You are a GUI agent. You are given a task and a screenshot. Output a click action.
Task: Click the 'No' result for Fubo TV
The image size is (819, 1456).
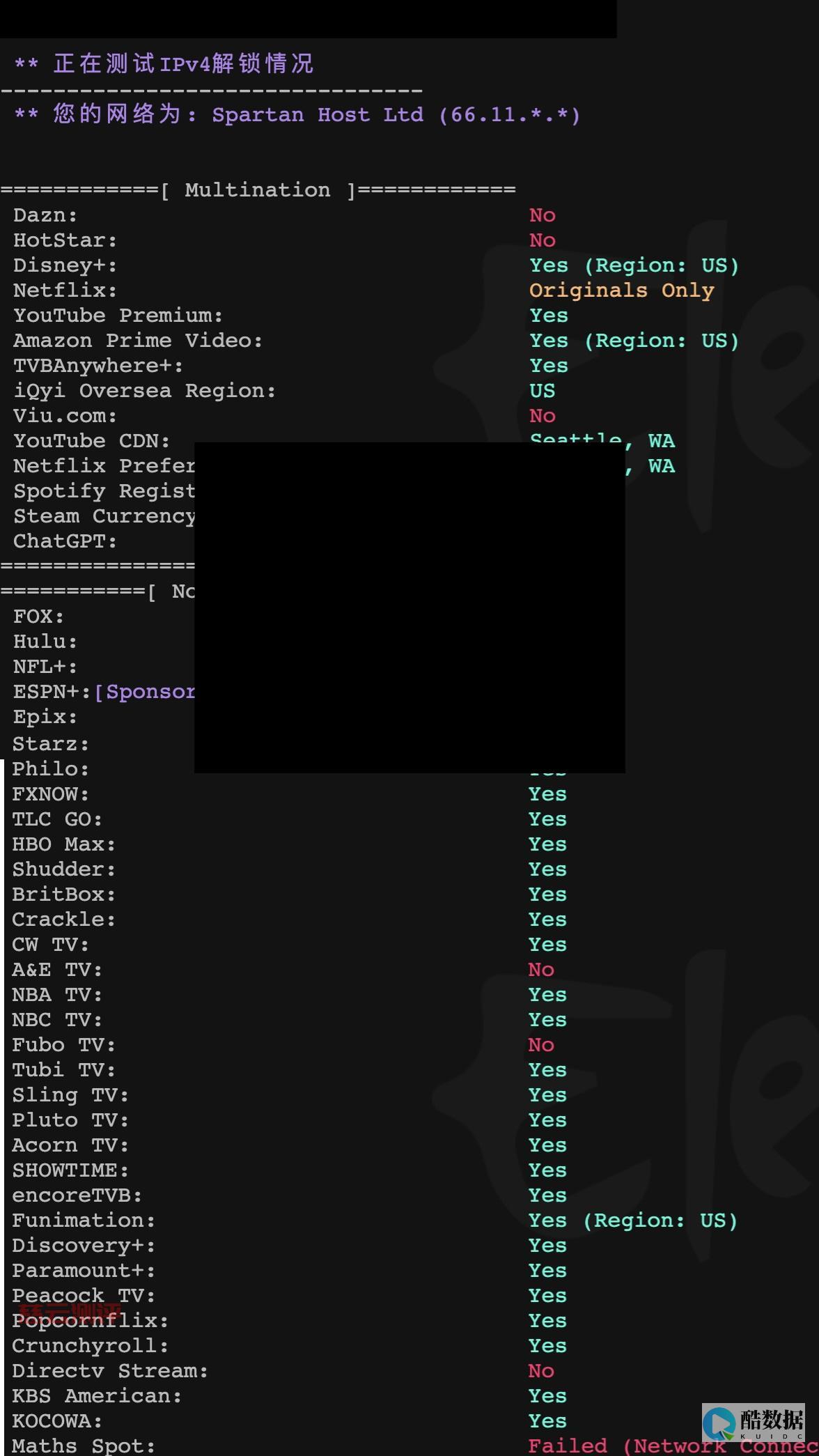click(x=541, y=1045)
